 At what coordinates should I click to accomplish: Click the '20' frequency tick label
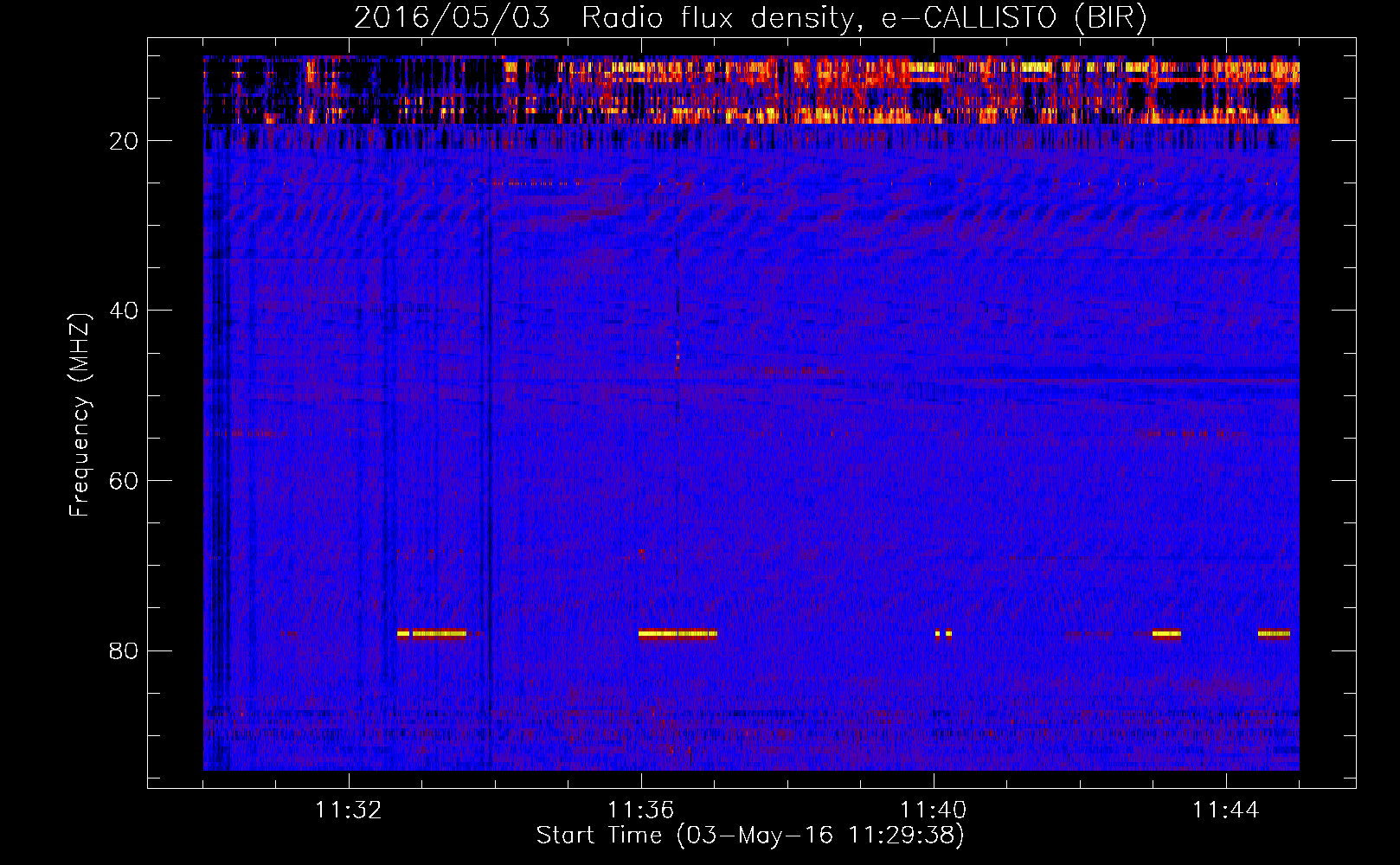(124, 141)
